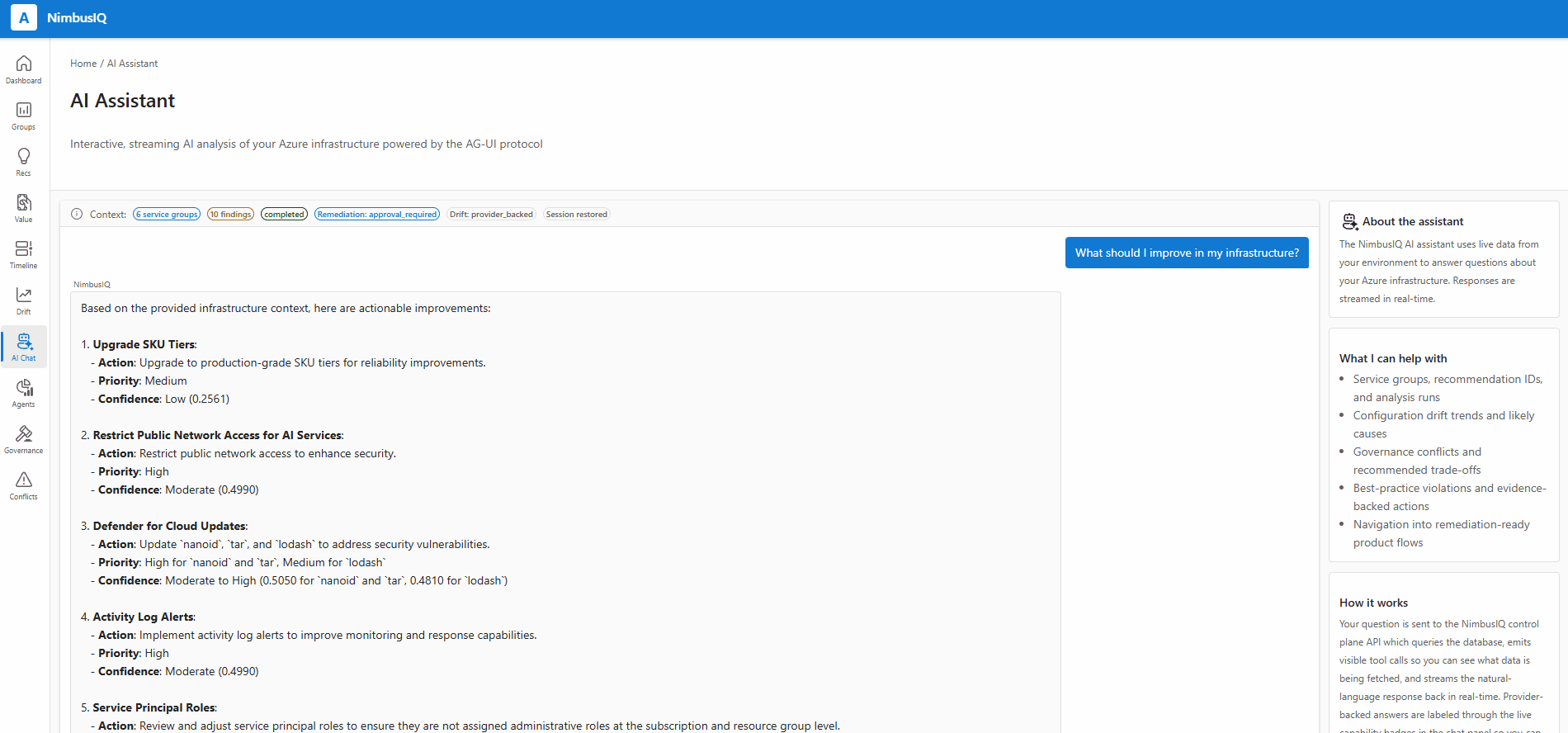Open the Value sidebar icon
The width and height of the screenshot is (1568, 733).
pyautogui.click(x=24, y=202)
